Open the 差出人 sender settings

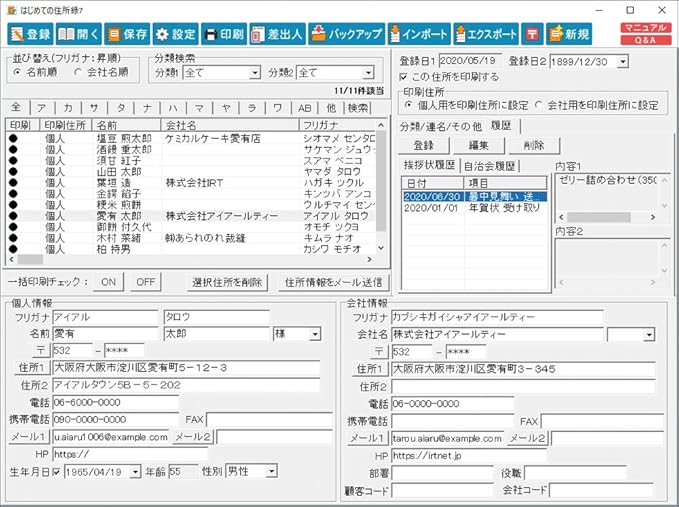pos(277,34)
